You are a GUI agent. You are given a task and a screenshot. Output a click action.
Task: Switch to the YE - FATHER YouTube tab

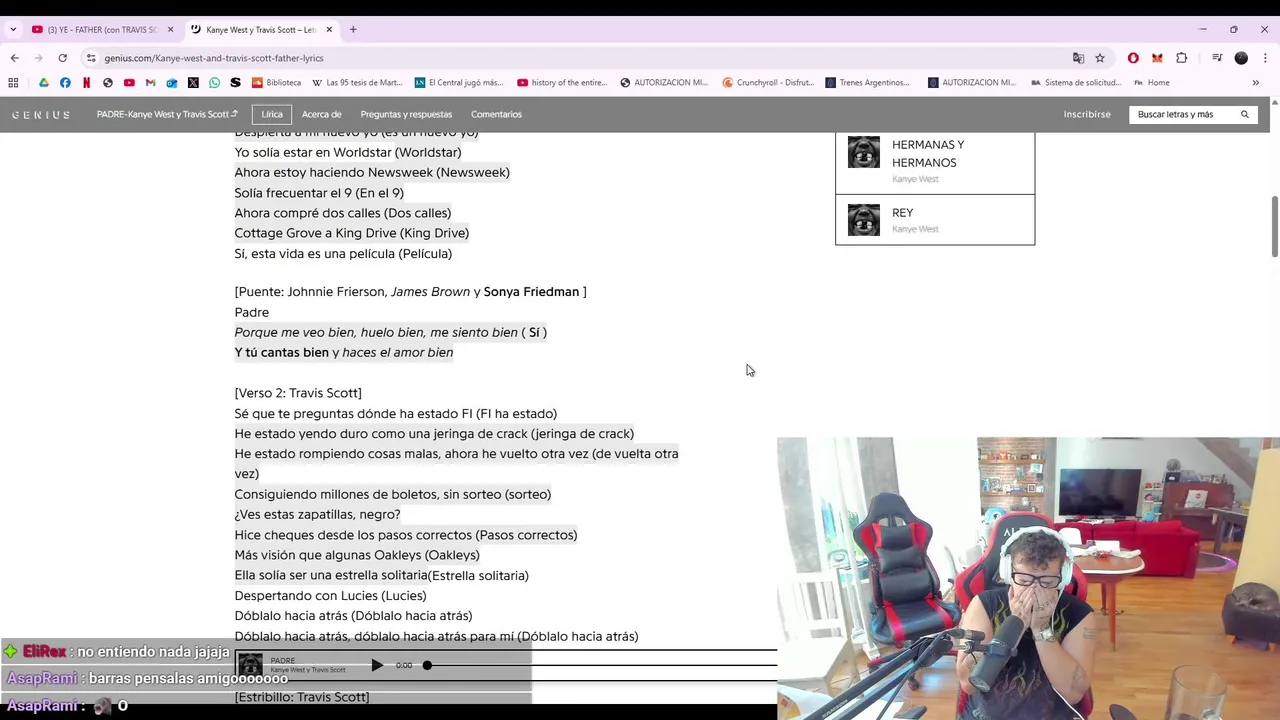click(x=103, y=29)
